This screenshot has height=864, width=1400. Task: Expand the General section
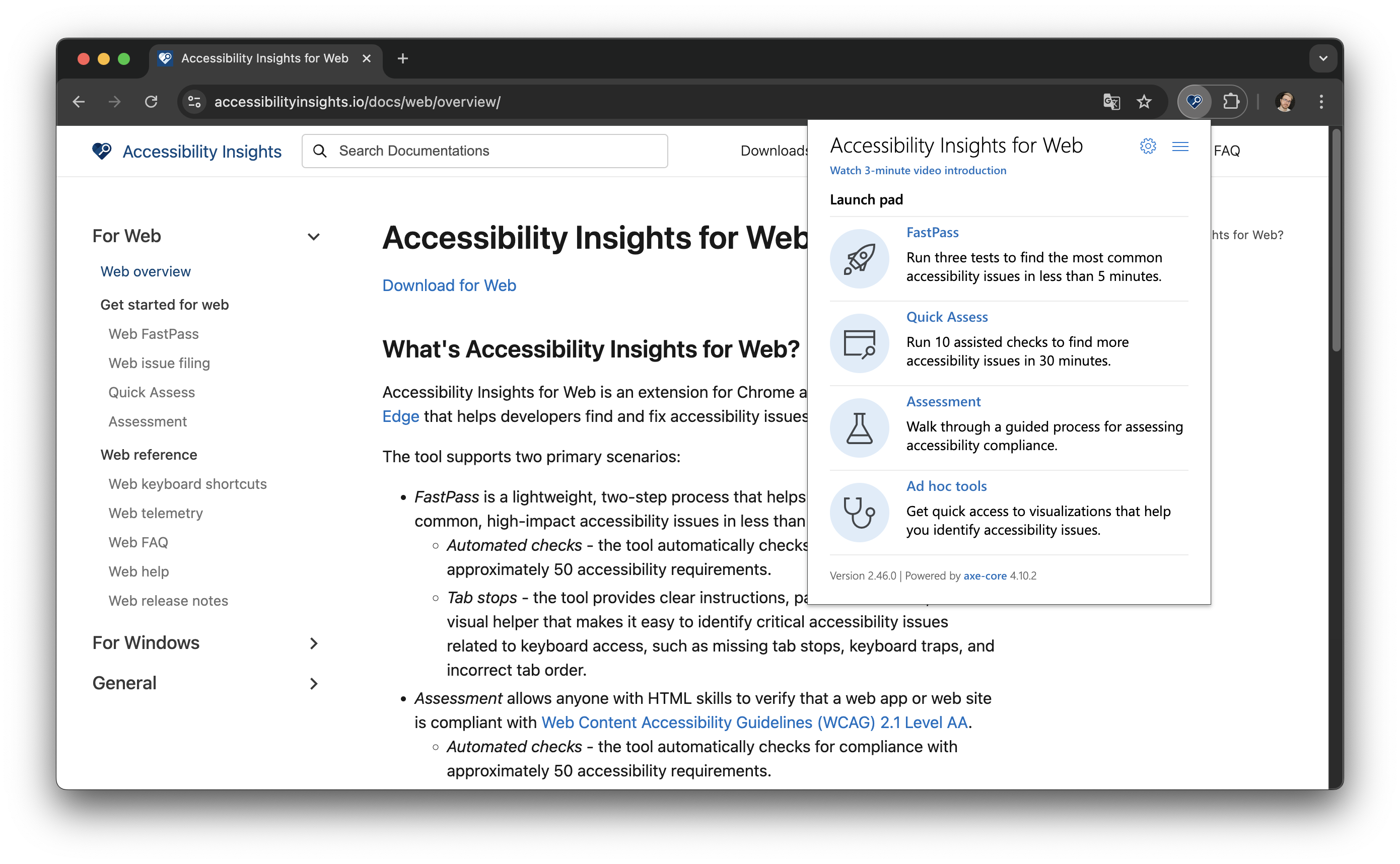coord(313,683)
